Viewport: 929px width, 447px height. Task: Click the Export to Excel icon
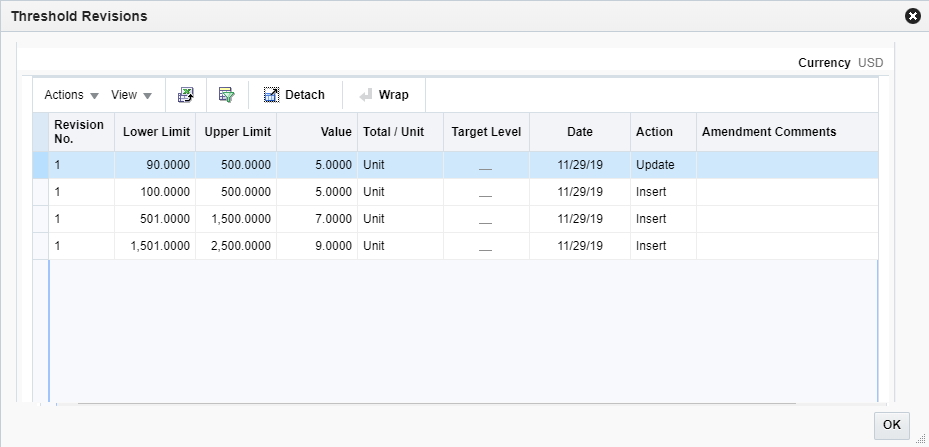point(185,95)
